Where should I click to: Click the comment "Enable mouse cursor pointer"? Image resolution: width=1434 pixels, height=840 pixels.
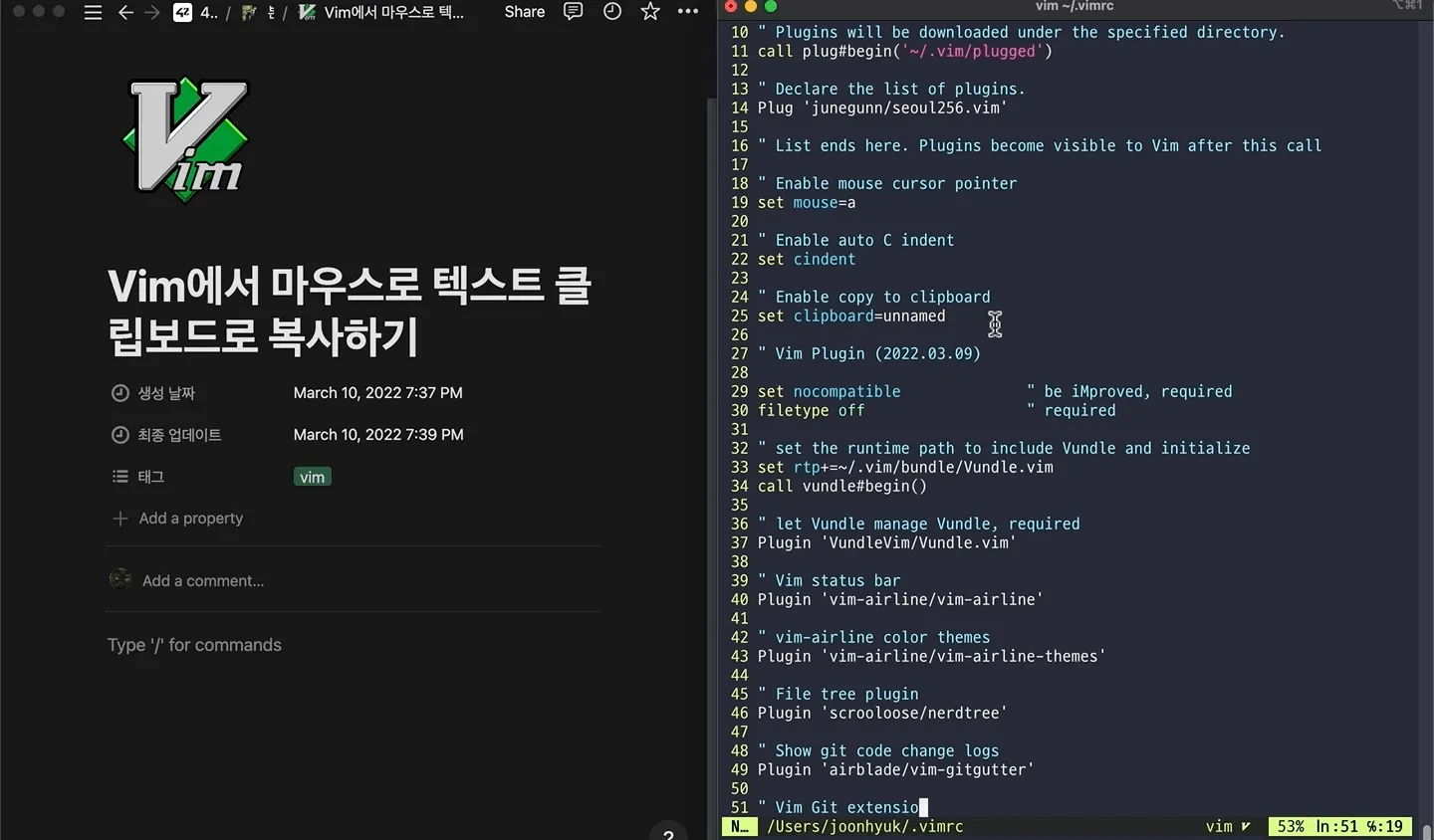(887, 184)
